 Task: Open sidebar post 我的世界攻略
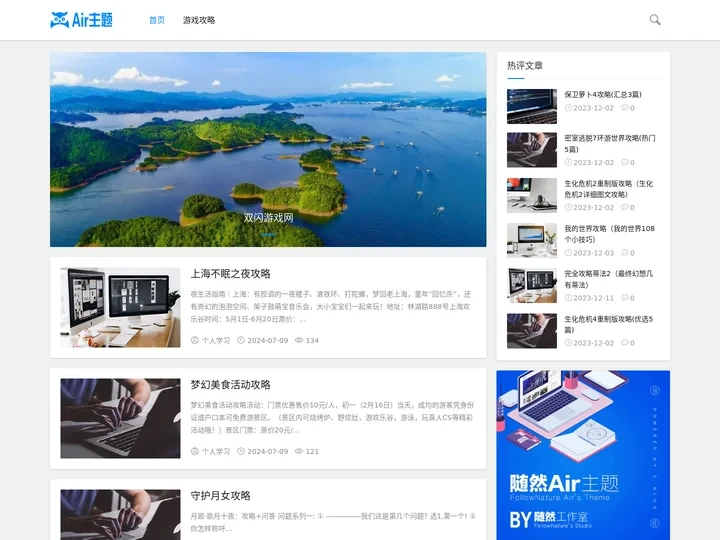[609, 234]
